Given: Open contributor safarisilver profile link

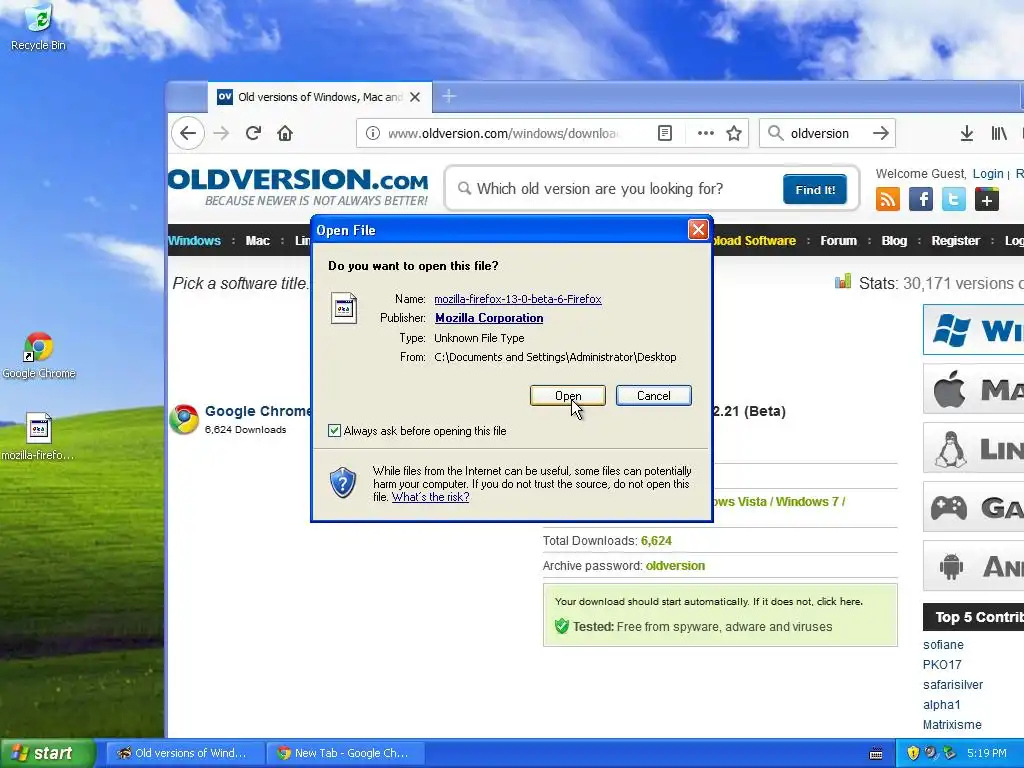Looking at the screenshot, I should [x=953, y=685].
